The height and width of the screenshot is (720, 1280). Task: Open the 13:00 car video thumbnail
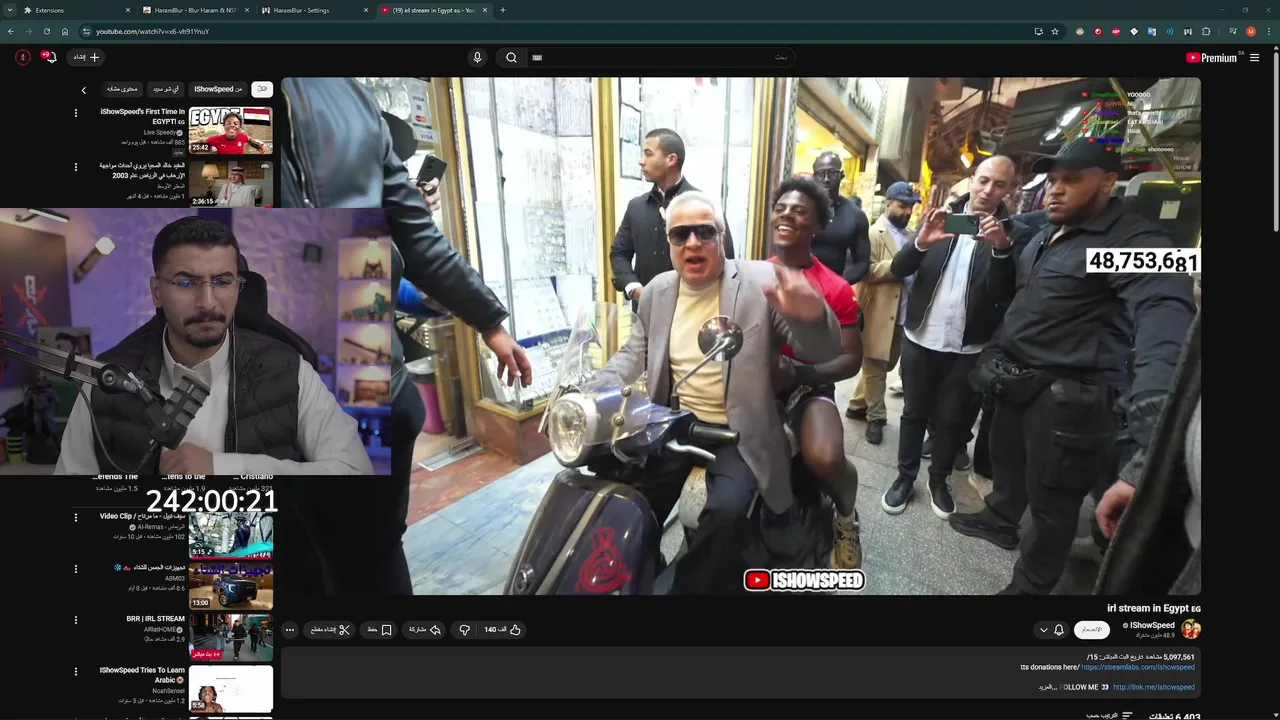pos(231,586)
